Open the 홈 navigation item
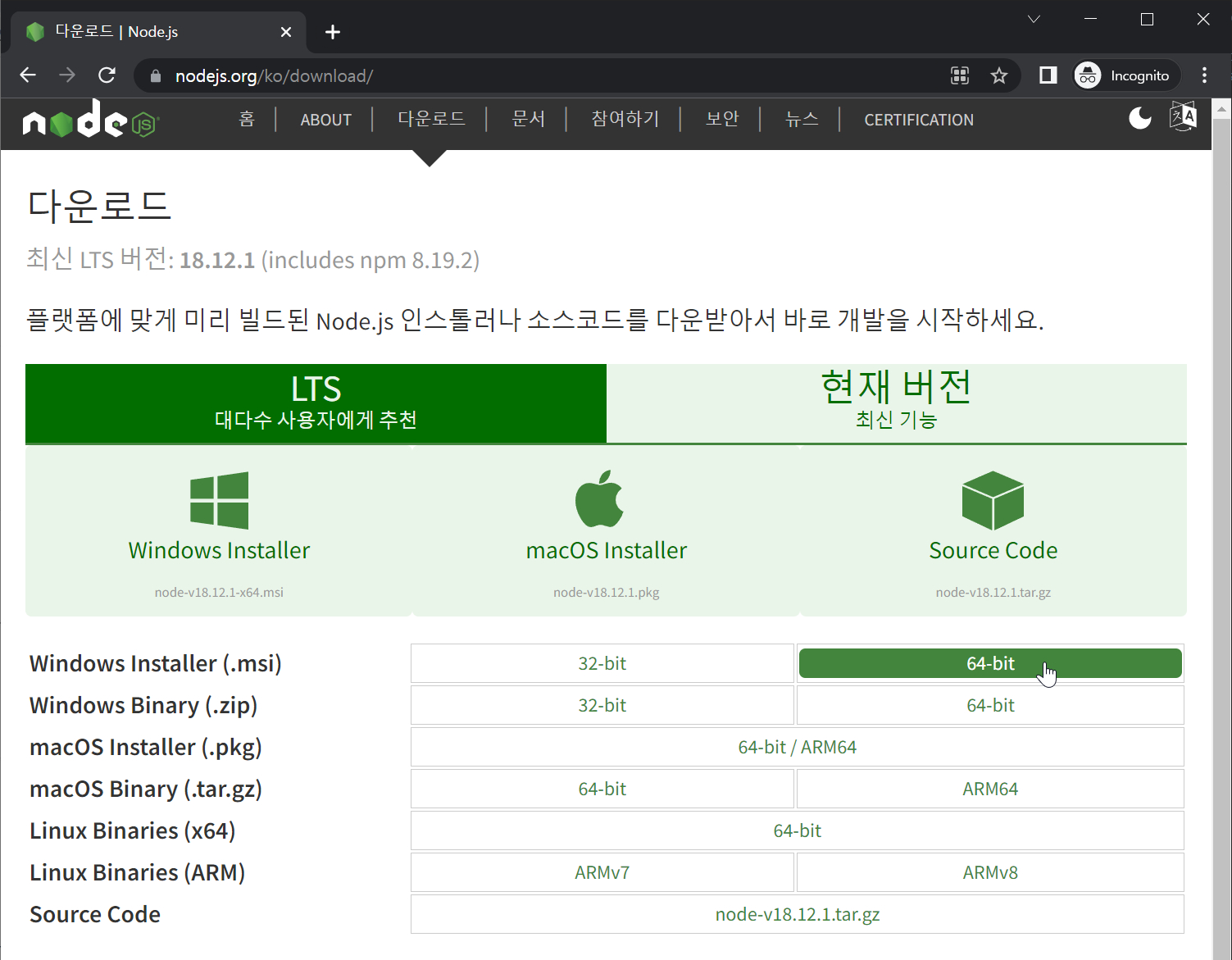1232x960 pixels. [x=247, y=120]
